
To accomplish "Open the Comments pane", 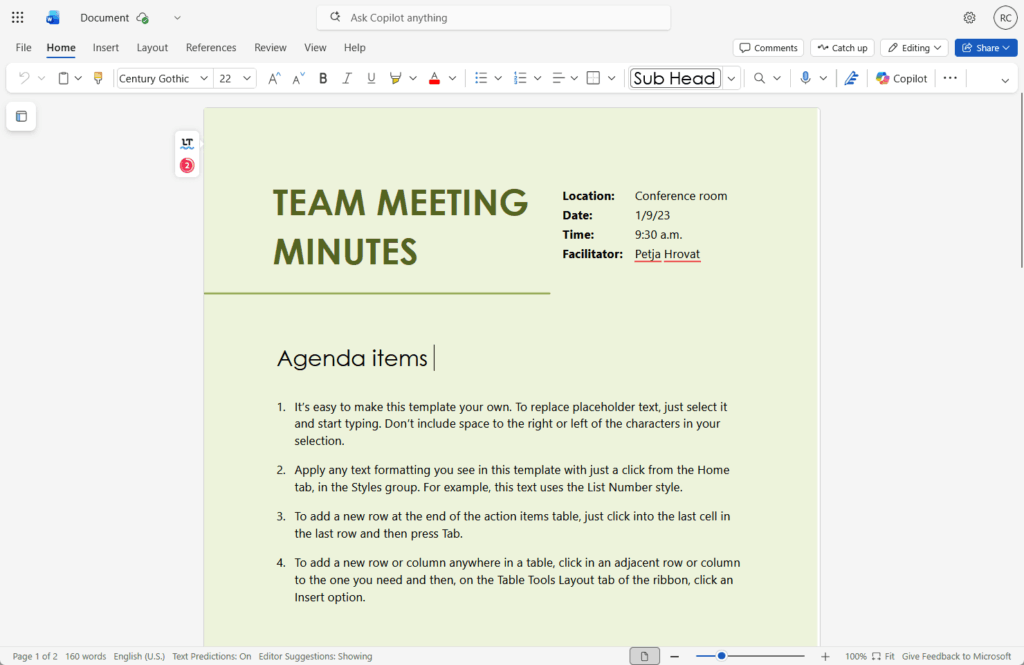I will pyautogui.click(x=768, y=48).
